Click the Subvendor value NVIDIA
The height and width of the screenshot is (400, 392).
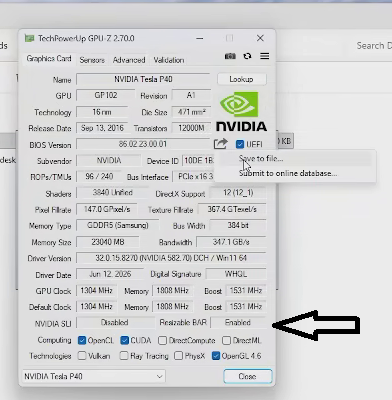109,160
